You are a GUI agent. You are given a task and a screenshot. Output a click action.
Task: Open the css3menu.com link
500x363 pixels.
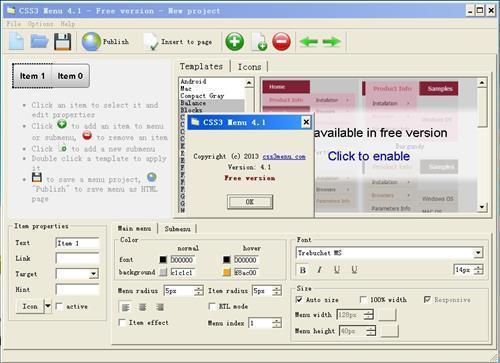coord(284,156)
